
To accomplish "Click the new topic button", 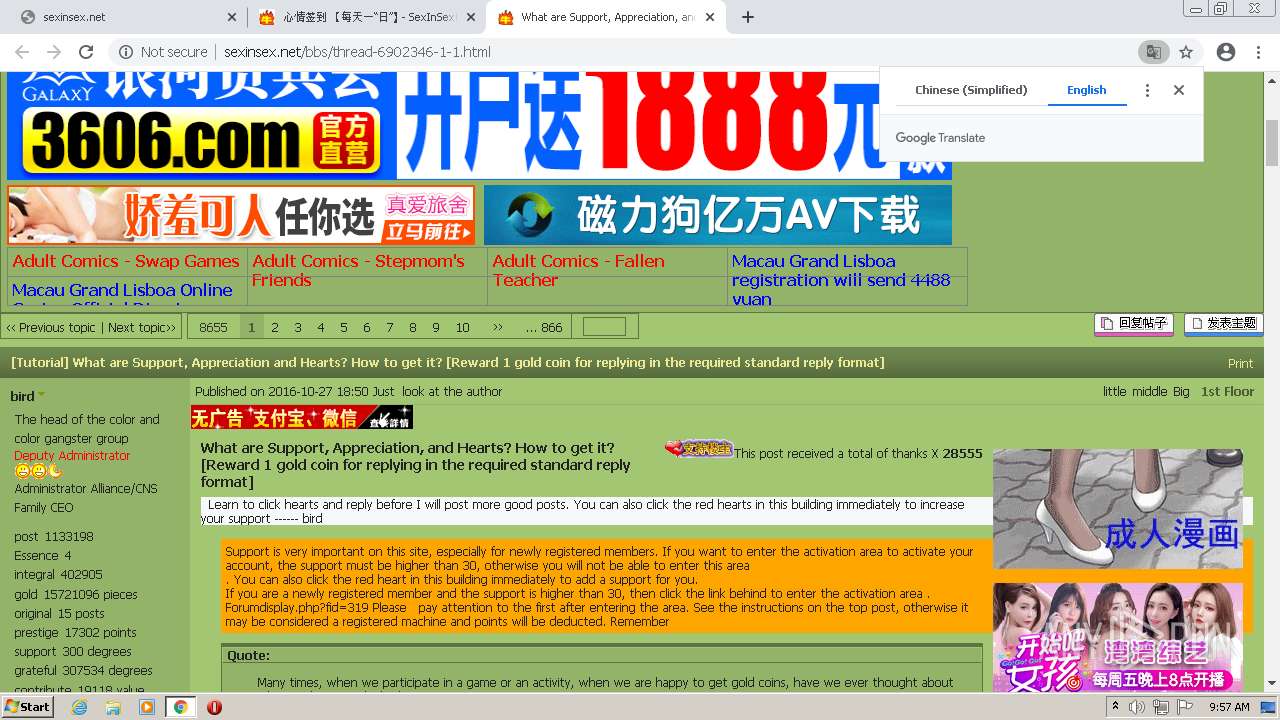I will (1223, 323).
